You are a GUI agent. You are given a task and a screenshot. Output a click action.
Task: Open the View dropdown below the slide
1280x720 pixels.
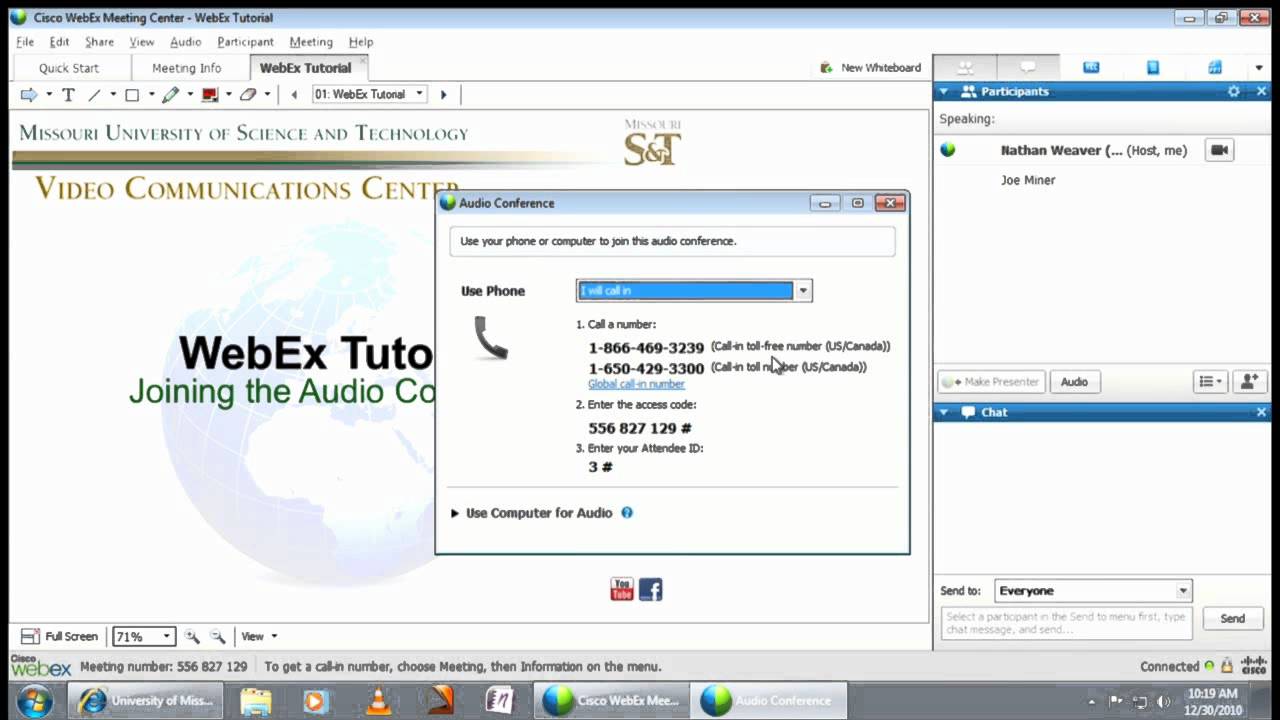pos(259,636)
